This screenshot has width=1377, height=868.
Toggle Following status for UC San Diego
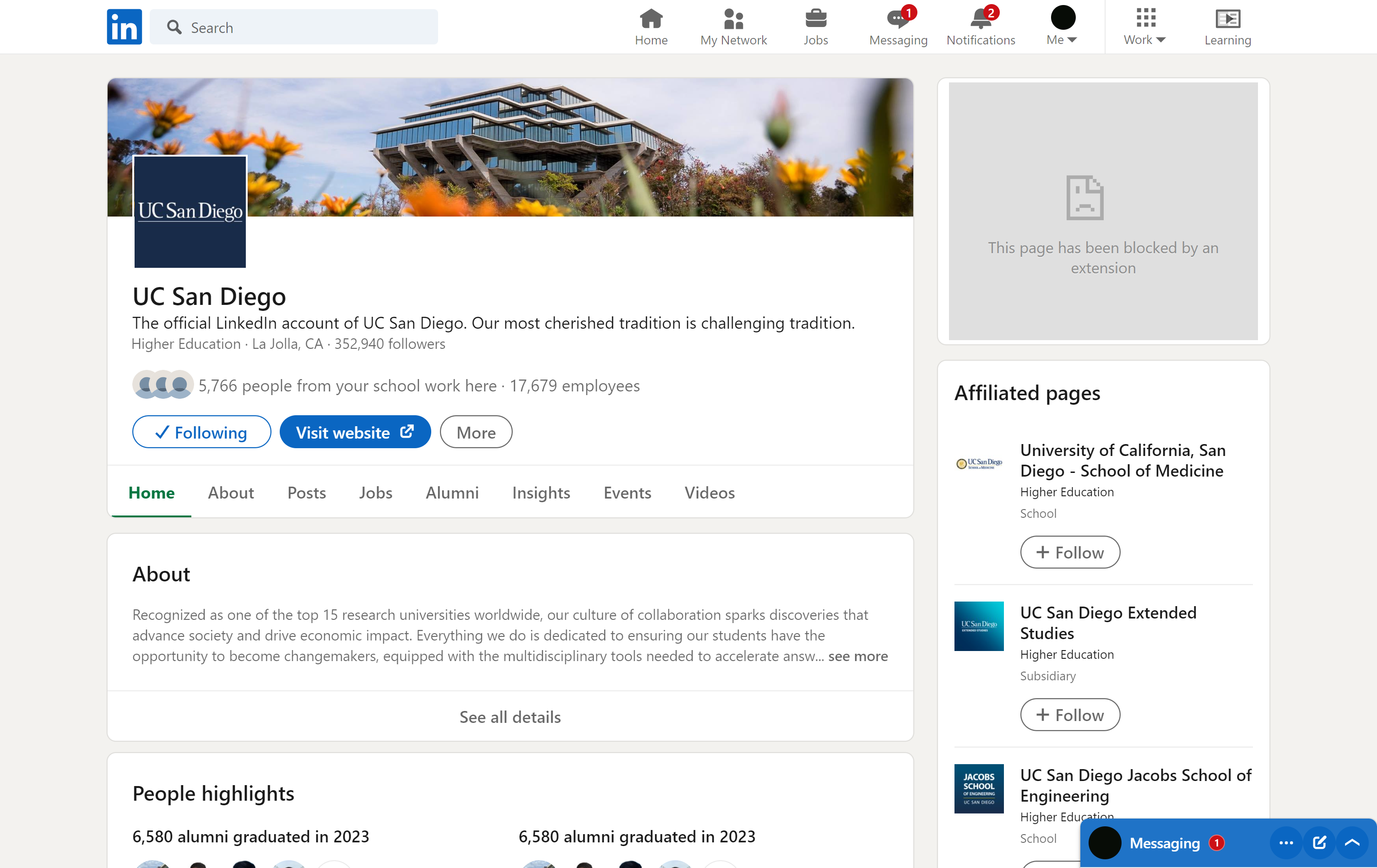point(201,432)
